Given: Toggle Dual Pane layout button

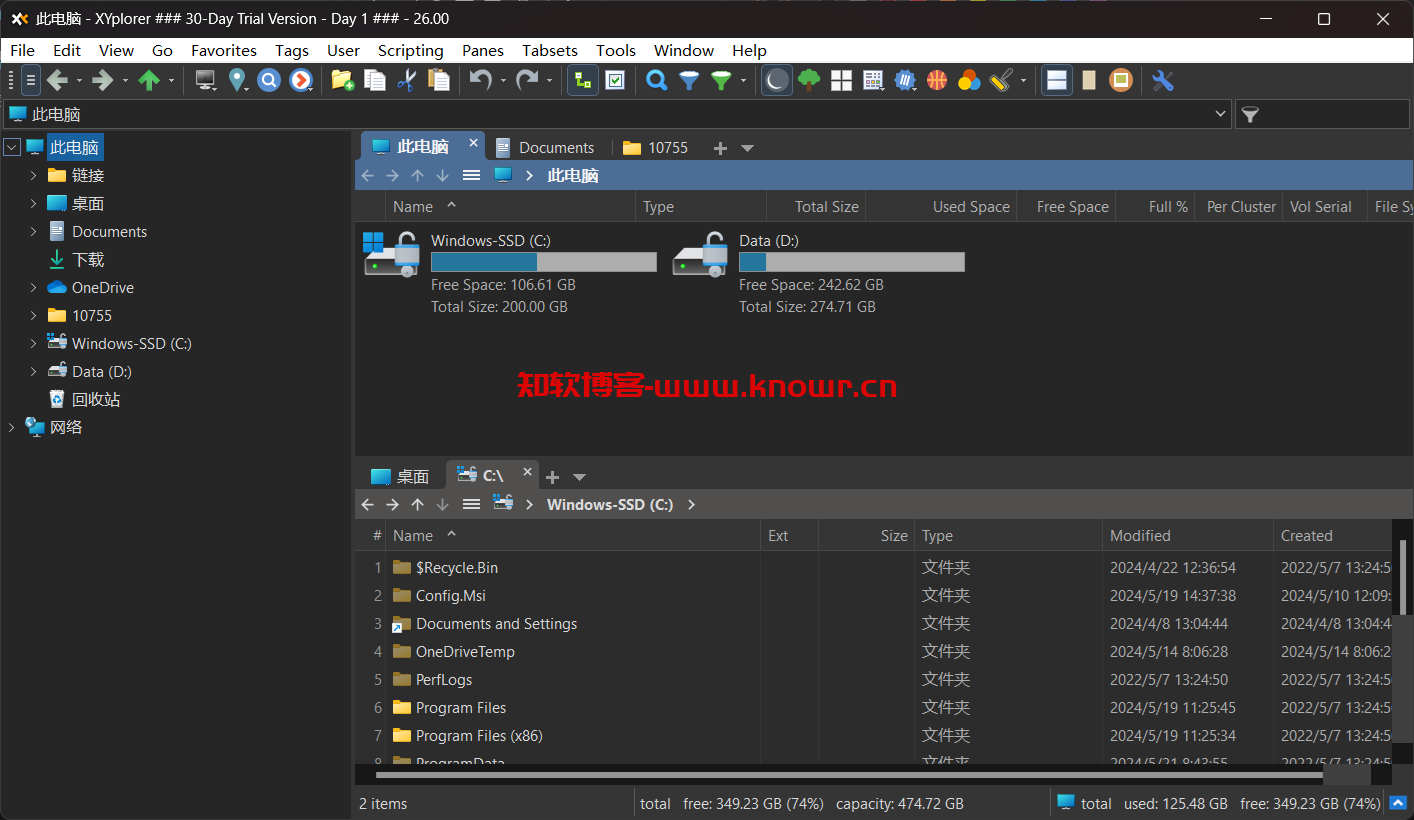Looking at the screenshot, I should click(x=1057, y=81).
